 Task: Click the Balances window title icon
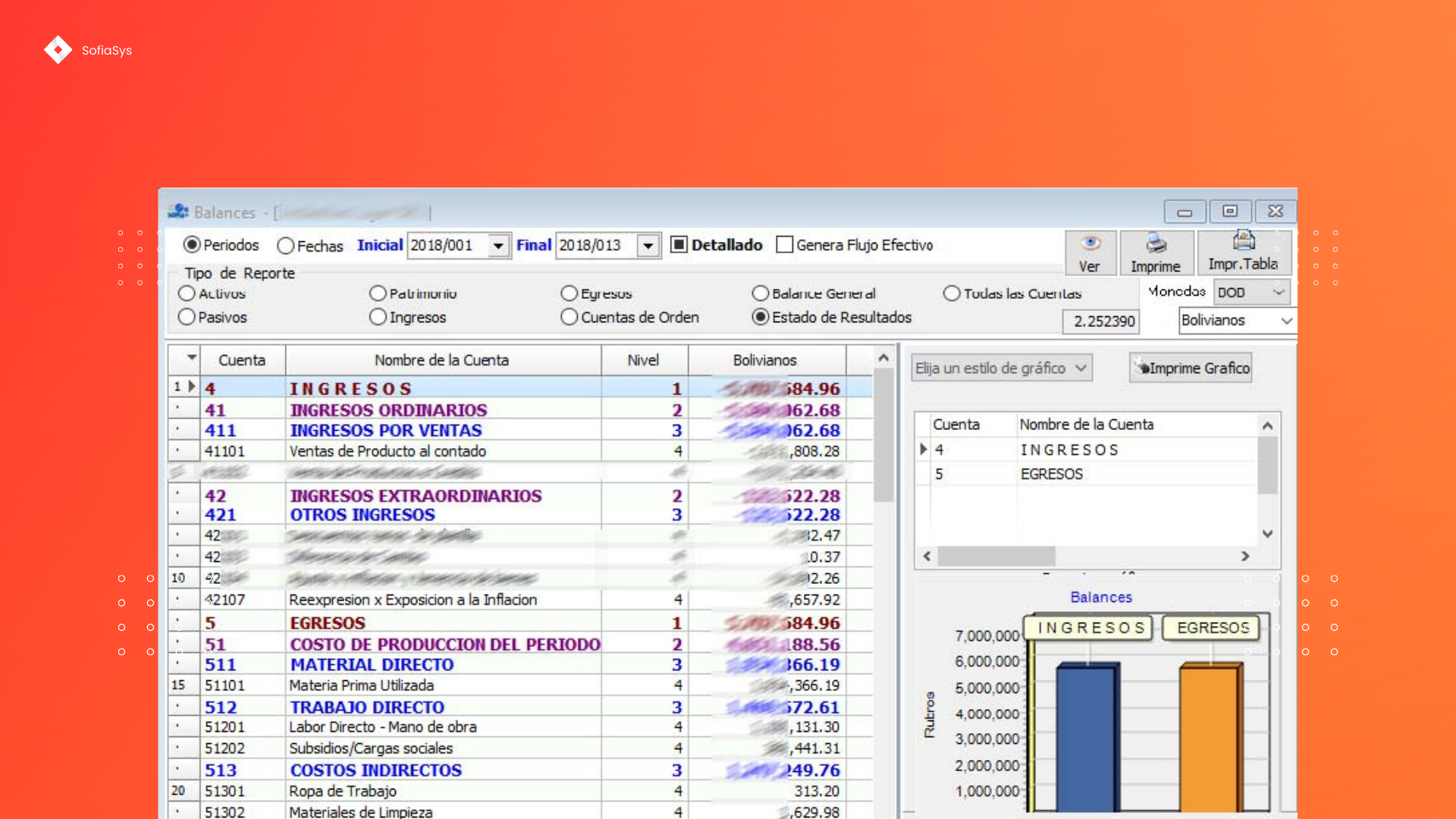point(178,212)
